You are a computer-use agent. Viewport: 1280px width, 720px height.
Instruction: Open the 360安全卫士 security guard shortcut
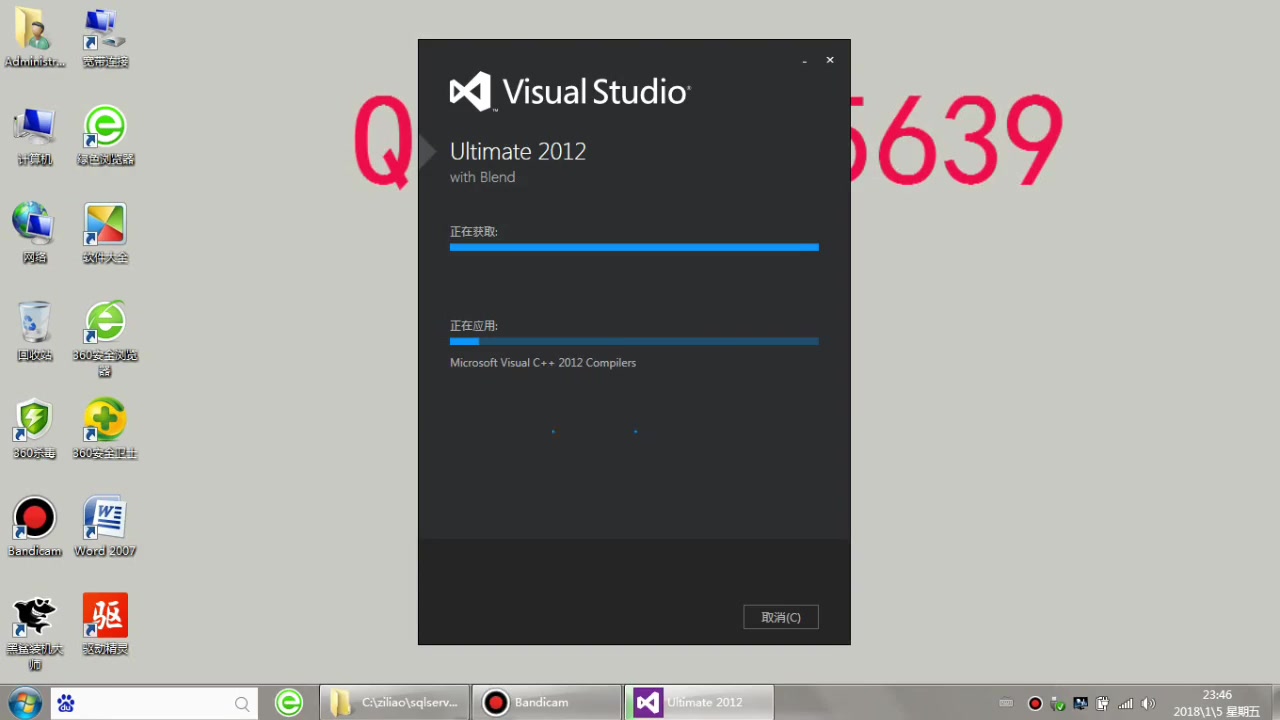[x=105, y=428]
